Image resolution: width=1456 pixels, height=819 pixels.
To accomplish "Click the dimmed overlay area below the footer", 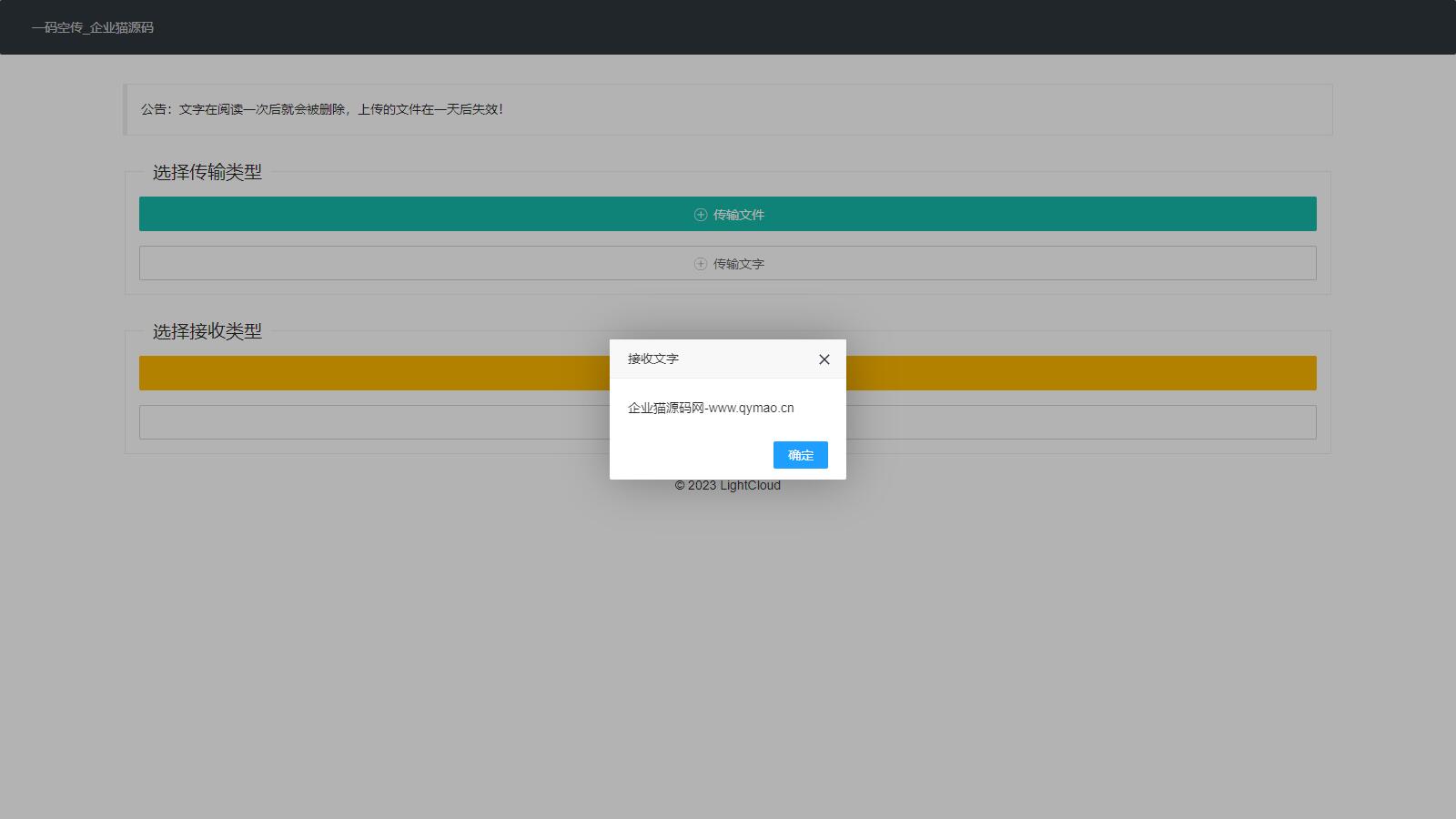I will click(728, 655).
